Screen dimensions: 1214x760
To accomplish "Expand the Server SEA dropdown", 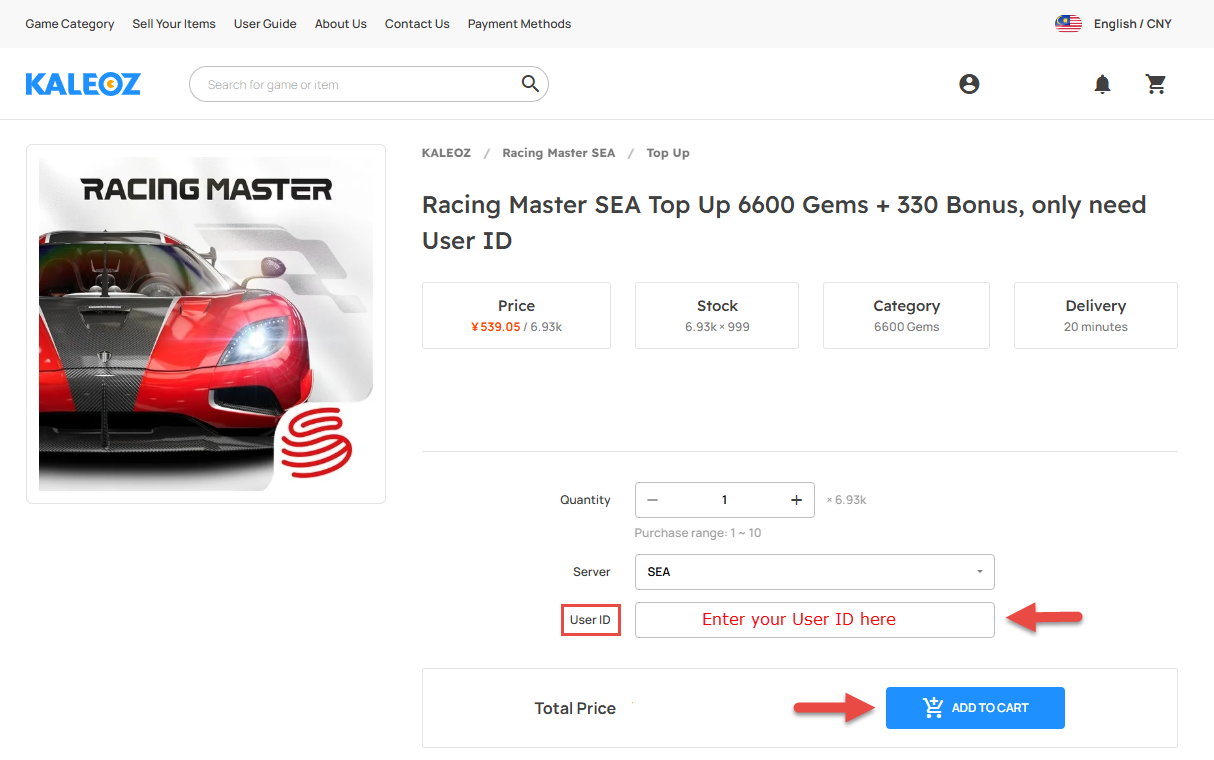I will coord(814,572).
